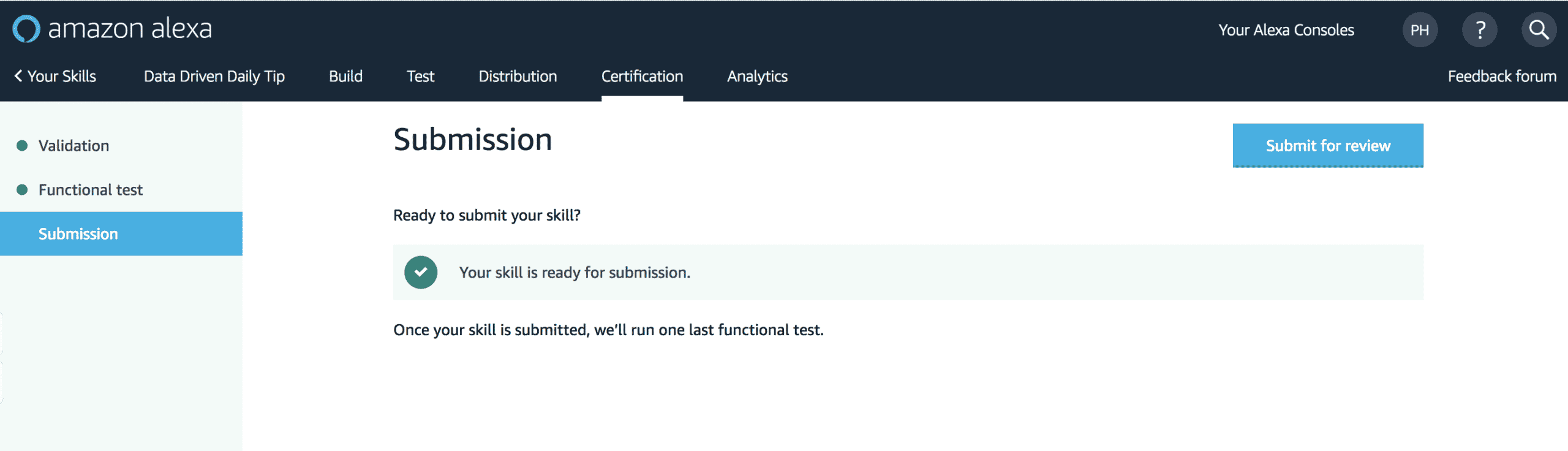The image size is (1568, 451).
Task: Open Your Alexa Consoles menu
Action: pyautogui.click(x=1286, y=30)
